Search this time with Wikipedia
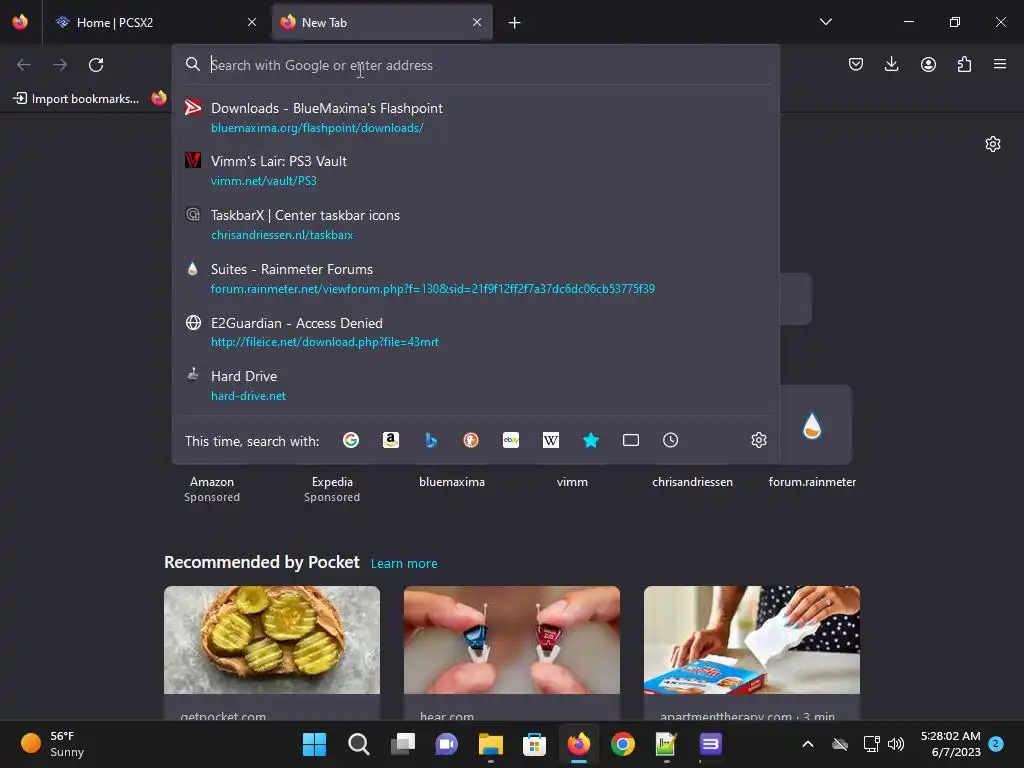 pos(551,440)
